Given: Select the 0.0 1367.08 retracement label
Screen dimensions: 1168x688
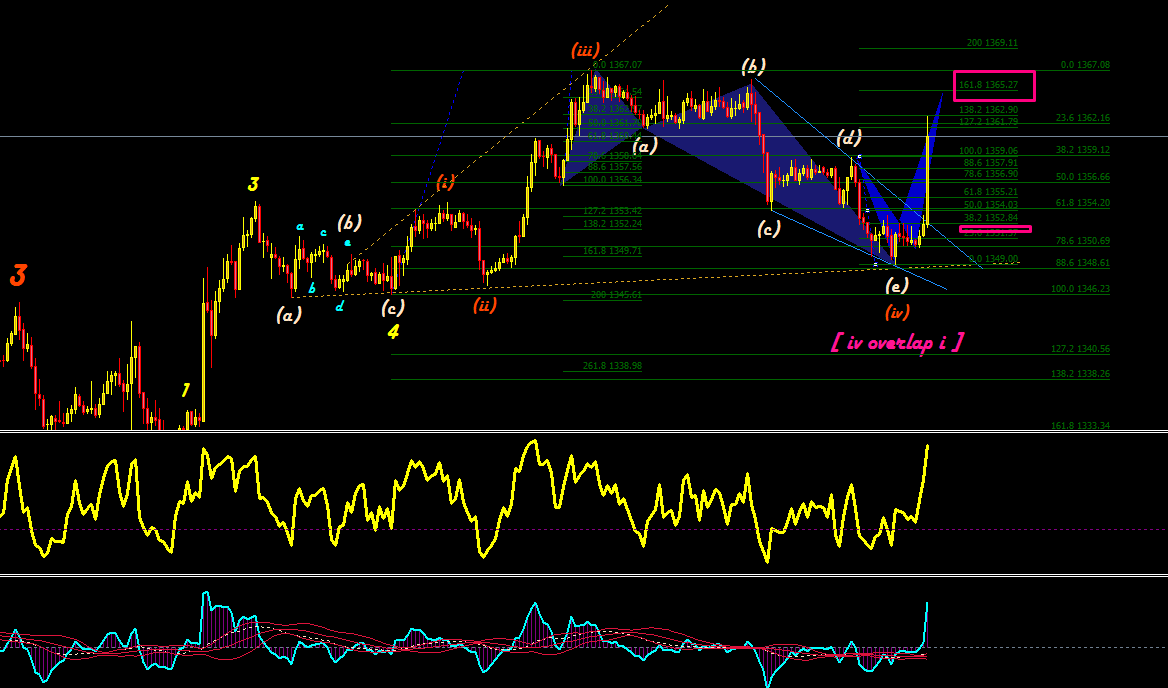Looking at the screenshot, I should click(x=1085, y=66).
